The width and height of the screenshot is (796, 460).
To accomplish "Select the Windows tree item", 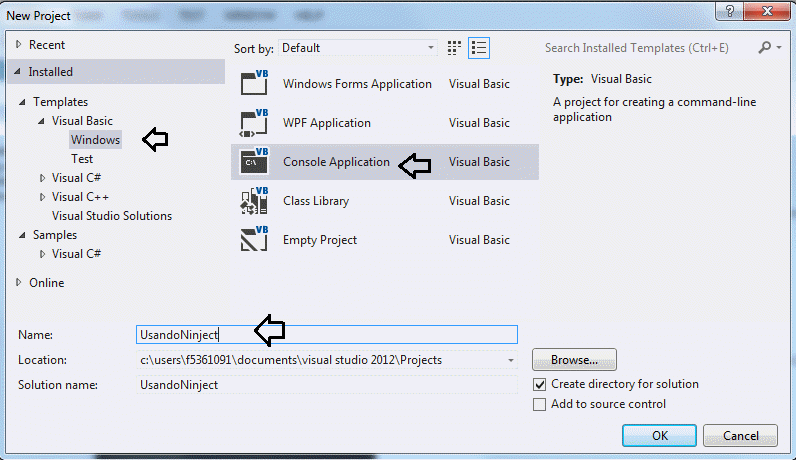I will point(95,140).
